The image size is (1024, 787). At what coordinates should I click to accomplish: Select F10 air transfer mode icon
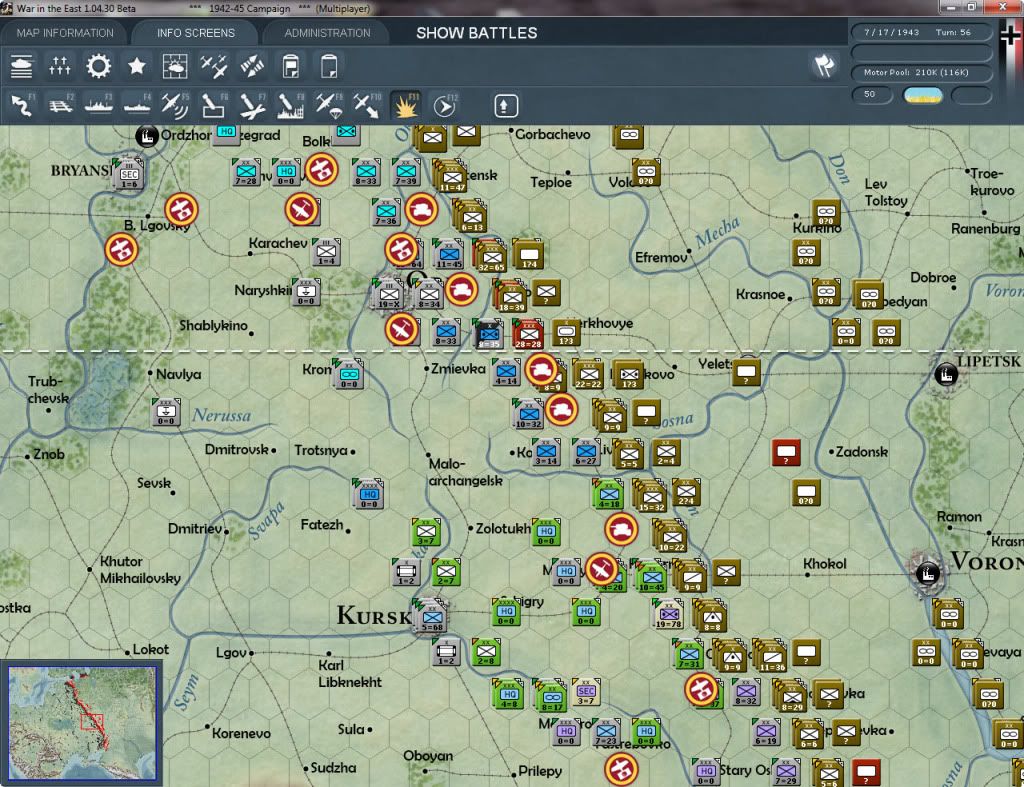click(367, 106)
